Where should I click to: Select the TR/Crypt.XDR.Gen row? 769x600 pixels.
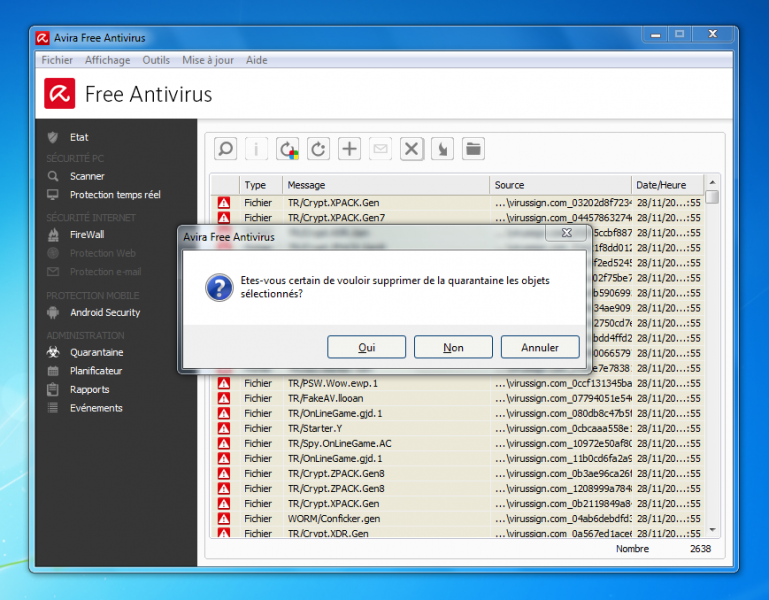click(x=458, y=533)
